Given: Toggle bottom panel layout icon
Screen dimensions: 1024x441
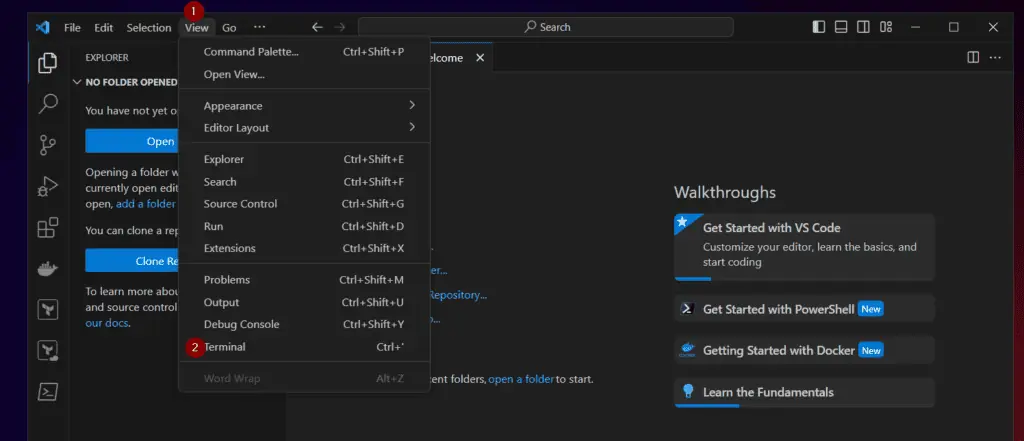Looking at the screenshot, I should 841,27.
